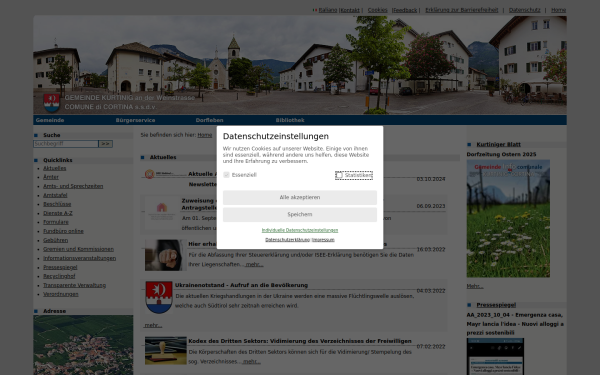Click the stamp image of Kodex article
The width and height of the screenshot is (600, 375).
(166, 351)
